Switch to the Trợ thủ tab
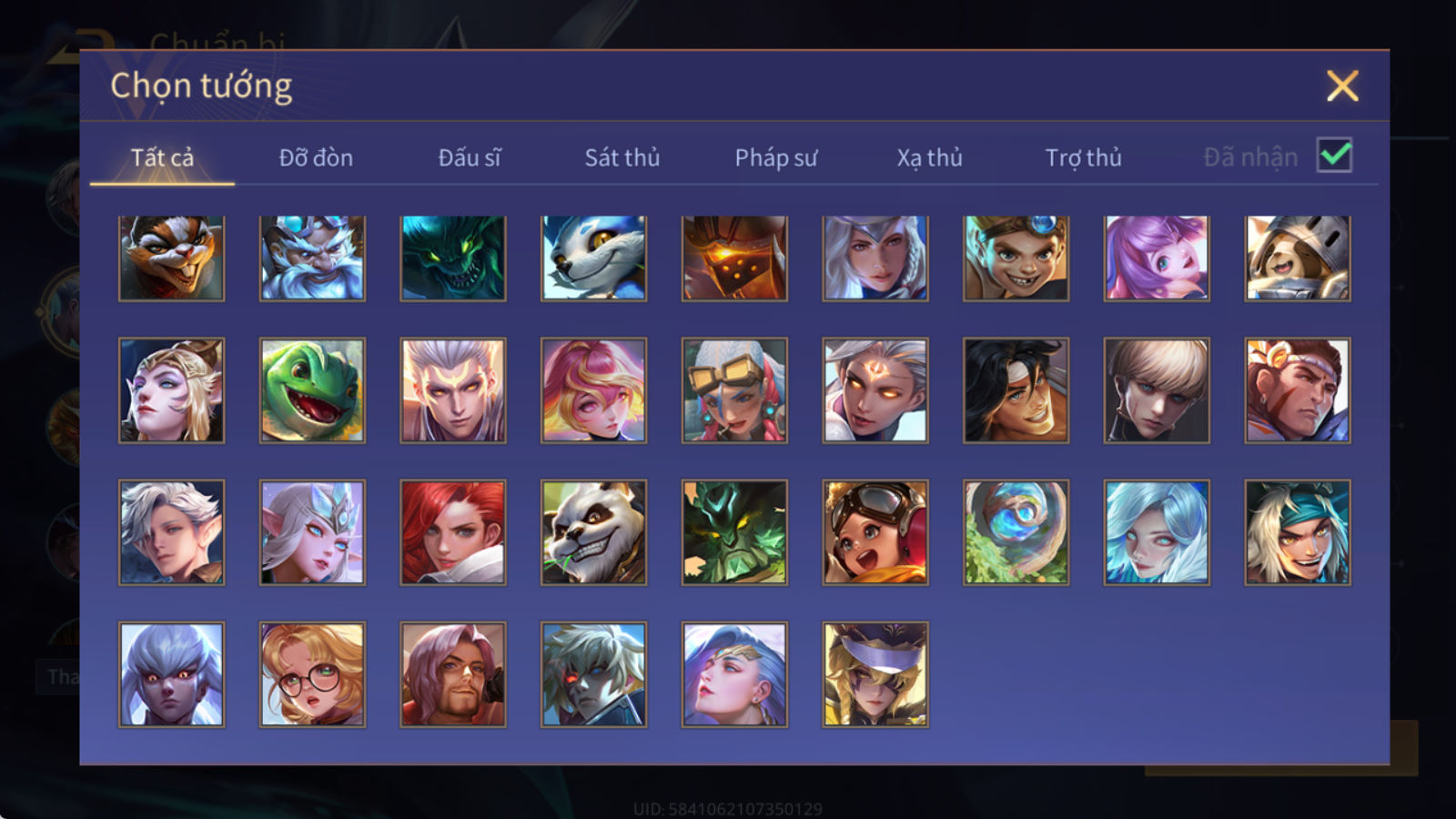1456x819 pixels. click(x=1083, y=157)
